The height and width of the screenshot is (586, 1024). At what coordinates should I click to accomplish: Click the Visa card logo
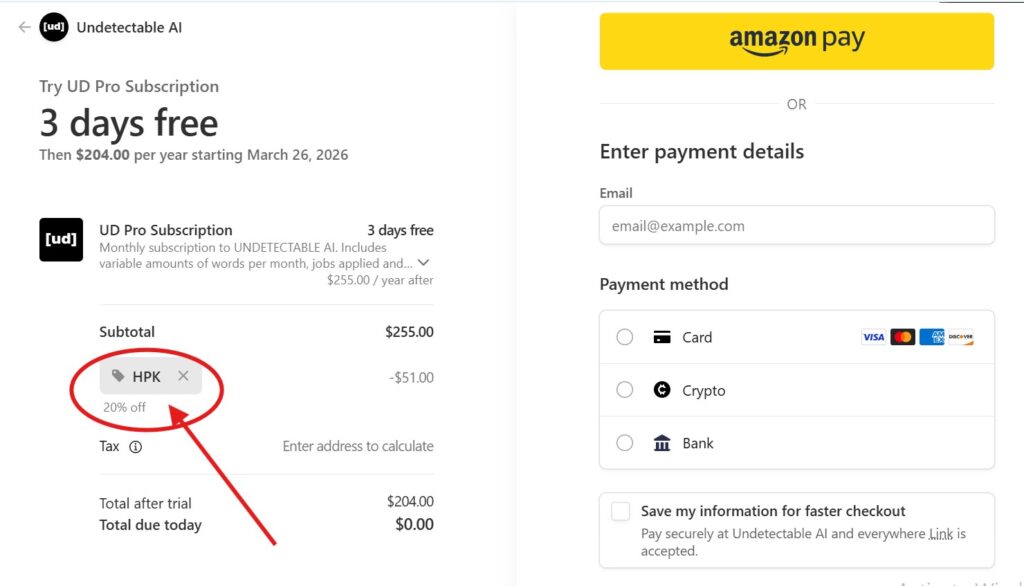pyautogui.click(x=873, y=337)
